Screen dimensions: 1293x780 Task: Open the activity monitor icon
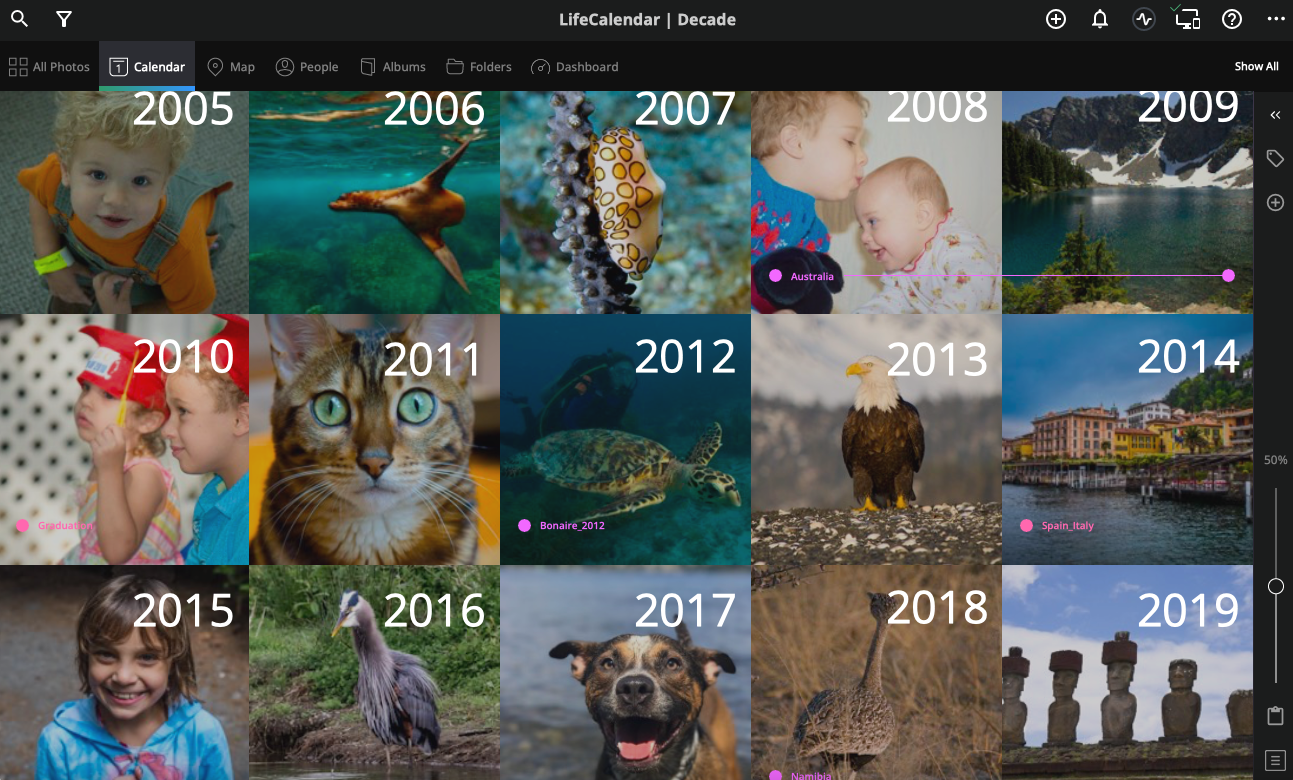(x=1144, y=19)
